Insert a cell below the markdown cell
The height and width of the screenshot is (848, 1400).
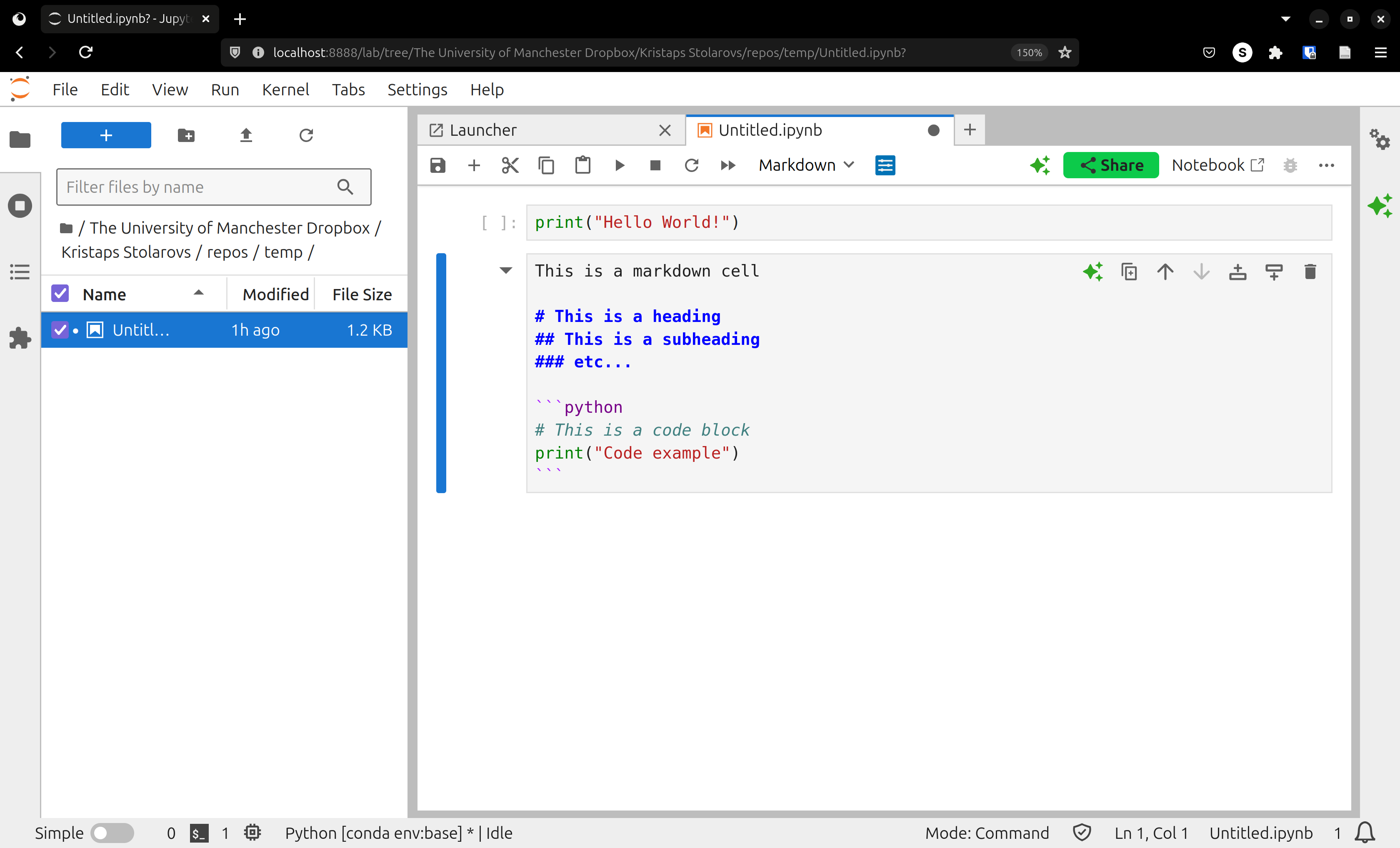click(1274, 272)
